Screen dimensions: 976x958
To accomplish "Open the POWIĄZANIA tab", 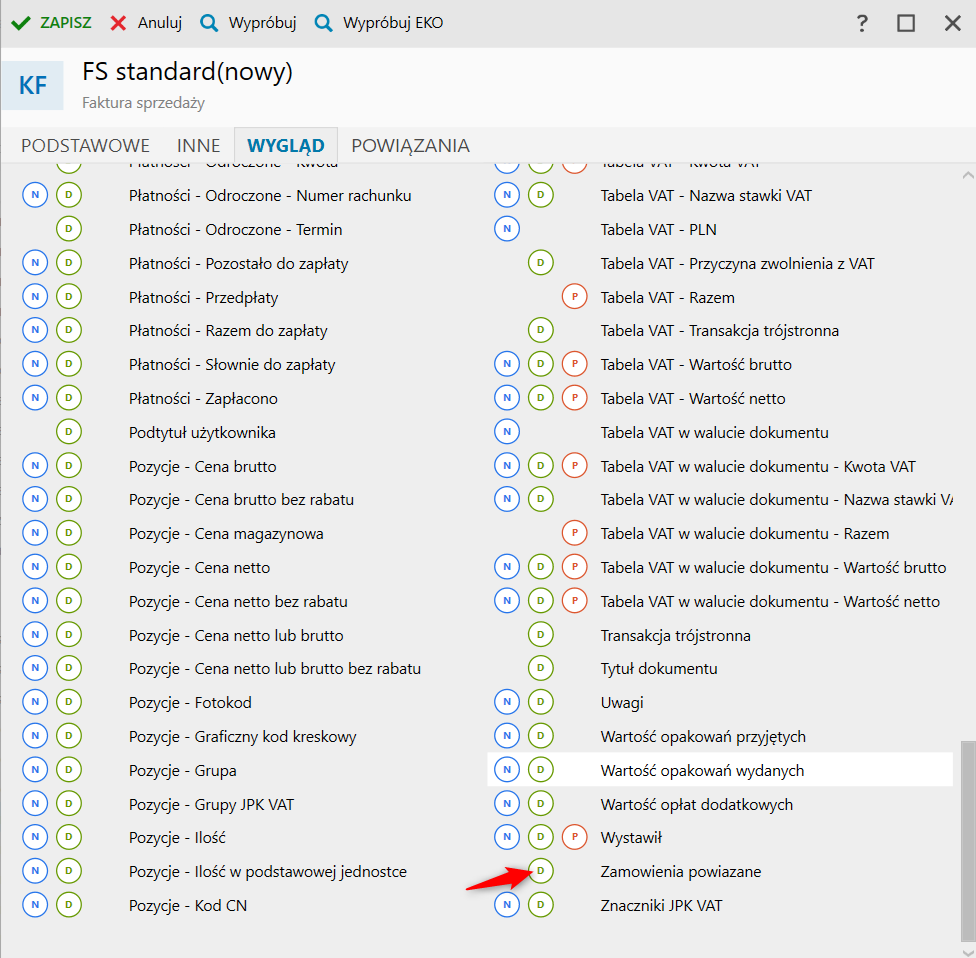I will point(410,145).
